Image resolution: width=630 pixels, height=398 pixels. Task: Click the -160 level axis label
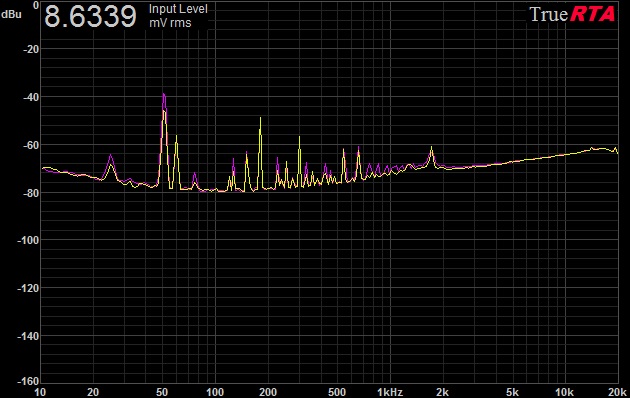(28, 380)
